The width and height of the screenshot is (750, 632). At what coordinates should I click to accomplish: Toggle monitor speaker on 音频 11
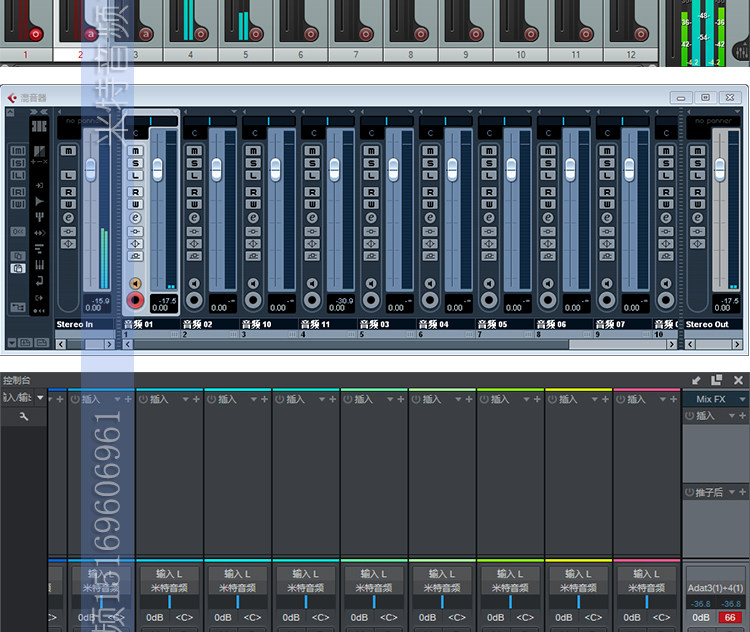pos(312,284)
